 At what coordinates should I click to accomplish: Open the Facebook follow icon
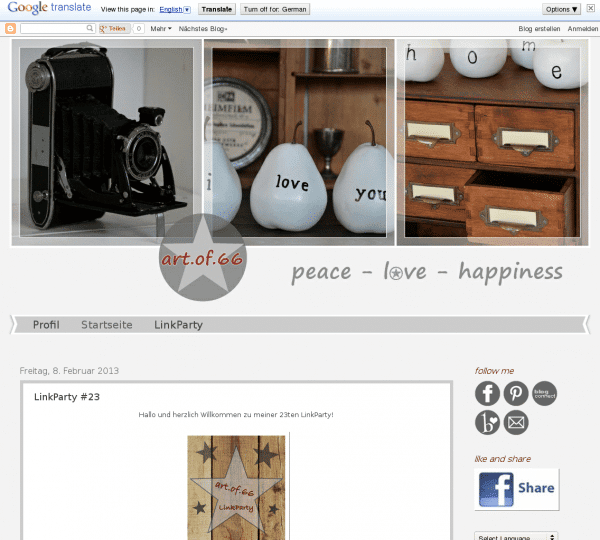click(487, 394)
